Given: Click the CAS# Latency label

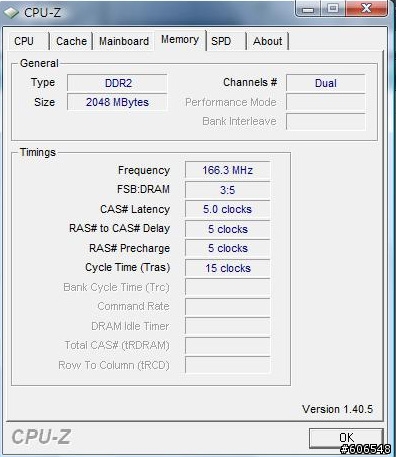Looking at the screenshot, I should pyautogui.click(x=135, y=209).
